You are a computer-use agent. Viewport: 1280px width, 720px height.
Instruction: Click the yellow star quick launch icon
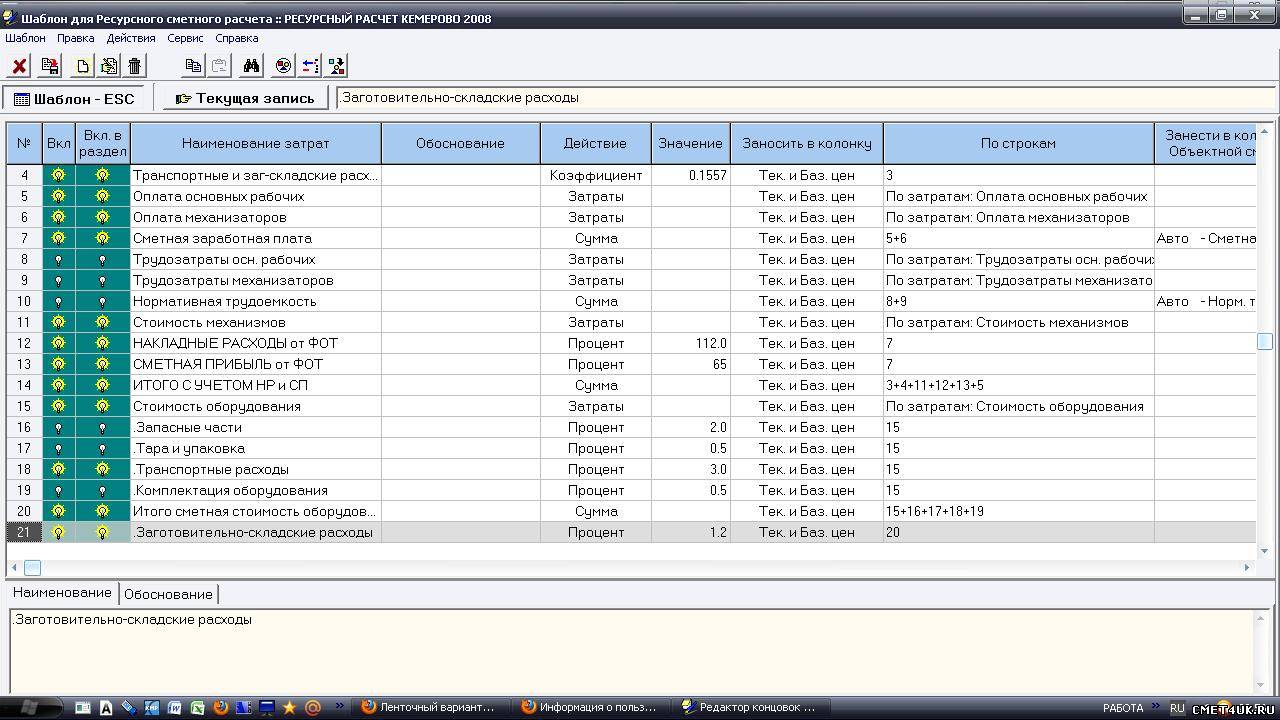coord(290,707)
